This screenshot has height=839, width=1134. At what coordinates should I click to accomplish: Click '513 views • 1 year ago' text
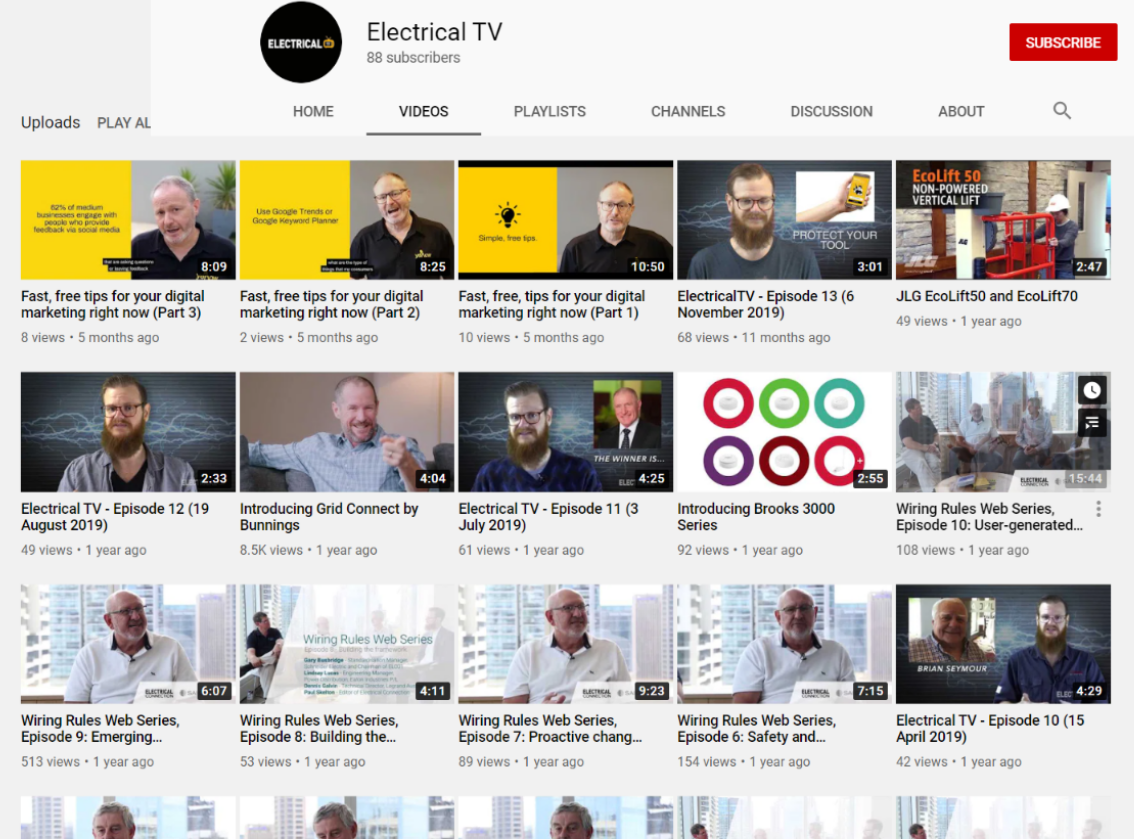click(x=88, y=762)
